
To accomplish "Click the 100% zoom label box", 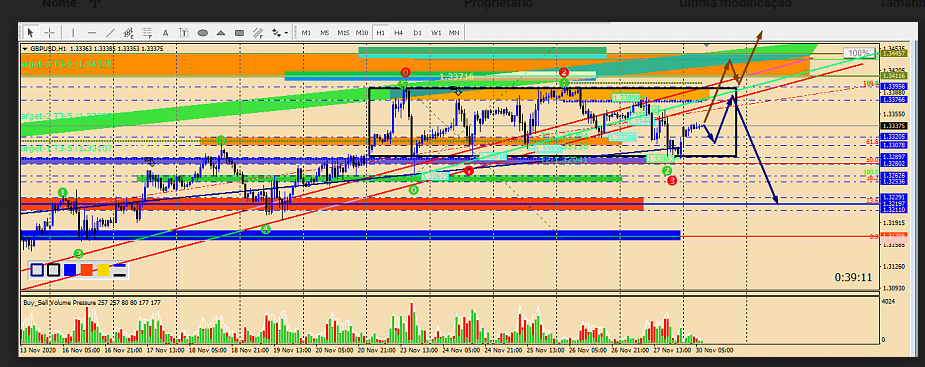I will (860, 53).
